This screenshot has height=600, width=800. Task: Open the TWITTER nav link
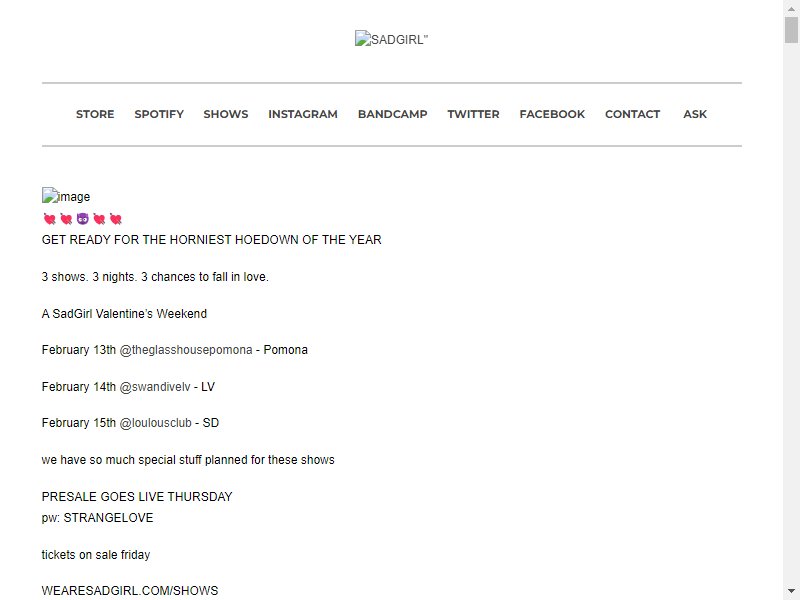click(473, 114)
